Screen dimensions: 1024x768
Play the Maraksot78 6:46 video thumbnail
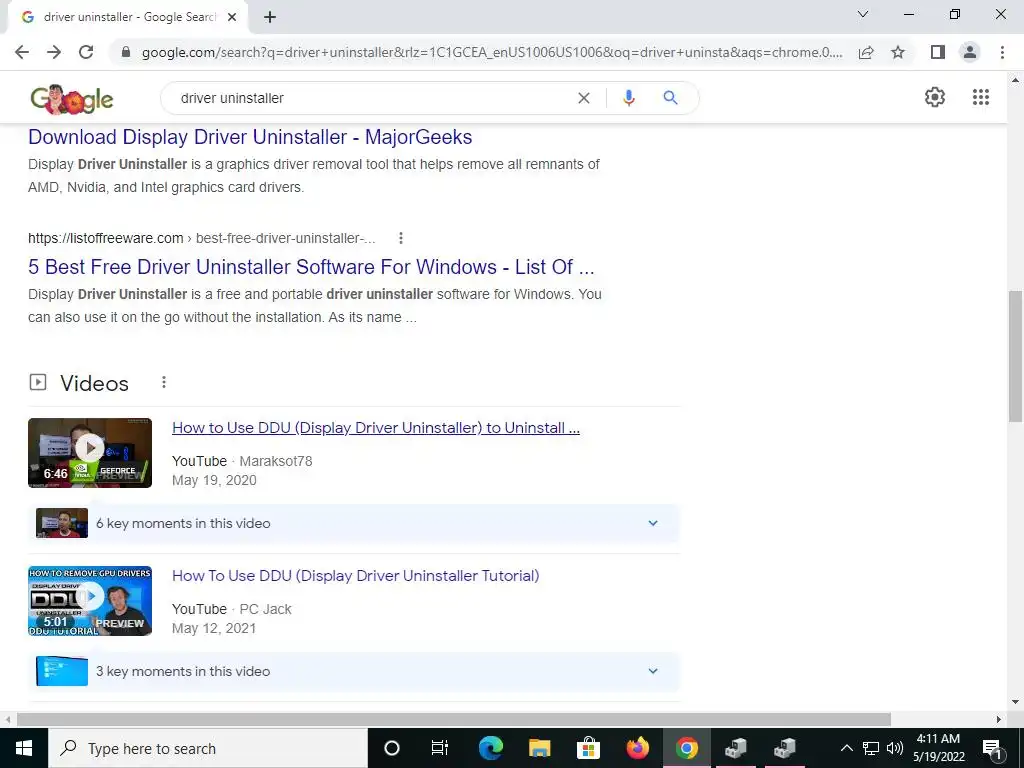[90, 453]
